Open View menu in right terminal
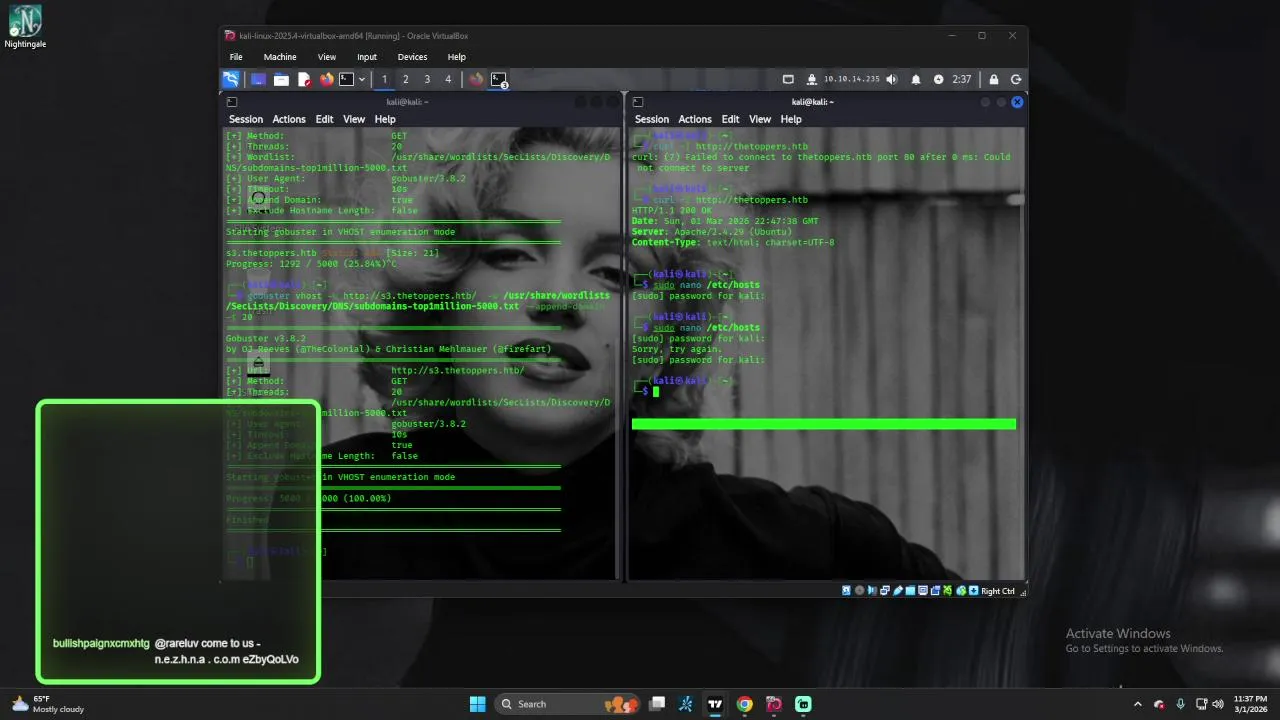Screen dimensions: 1280x720 pyautogui.click(x=760, y=119)
